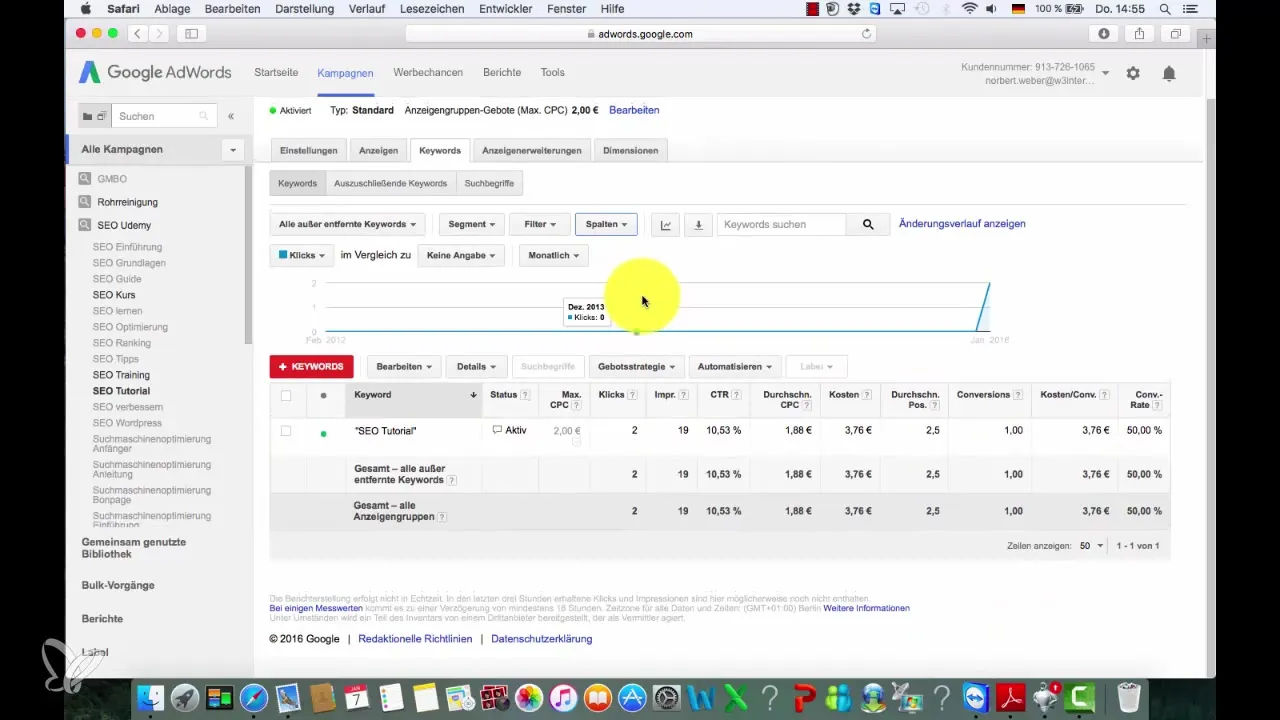
Task: Open the "Keine Angabe" comparison dropdown
Action: 462,255
